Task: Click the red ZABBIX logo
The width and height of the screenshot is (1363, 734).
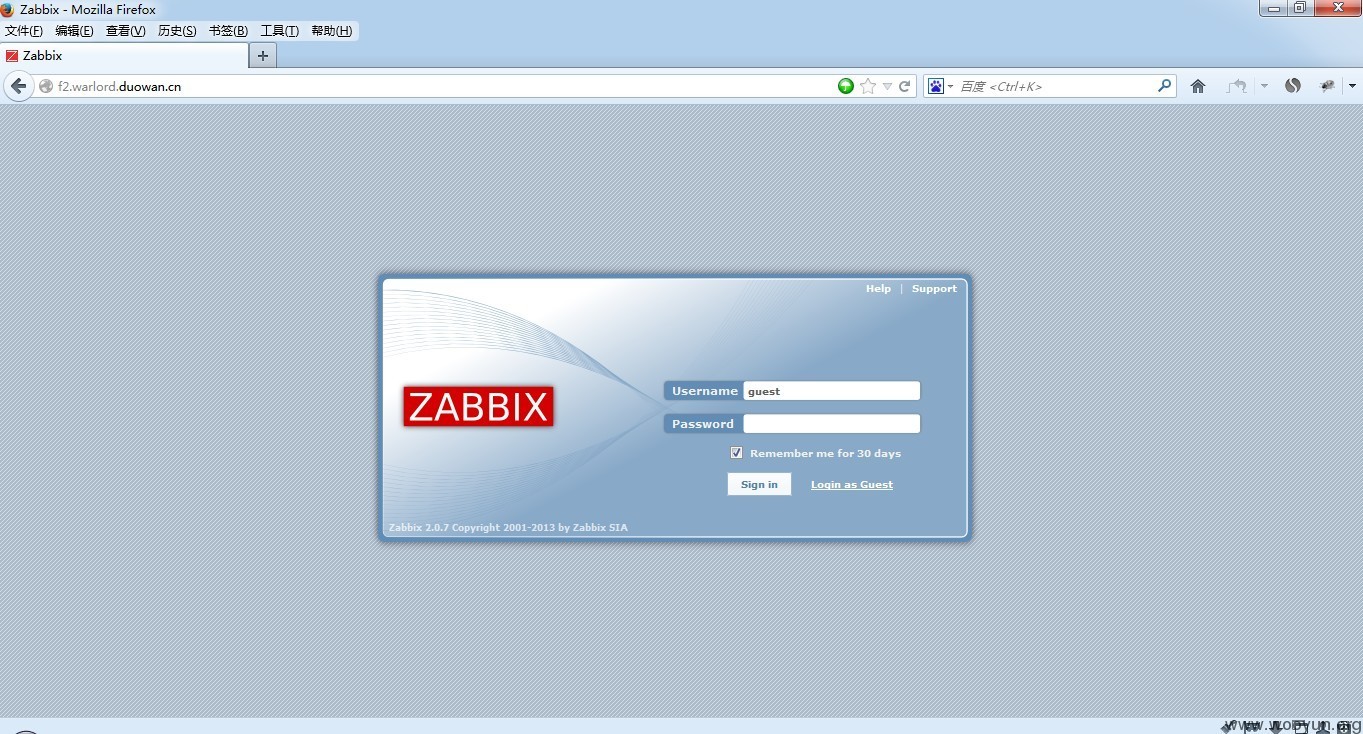Action: point(478,407)
